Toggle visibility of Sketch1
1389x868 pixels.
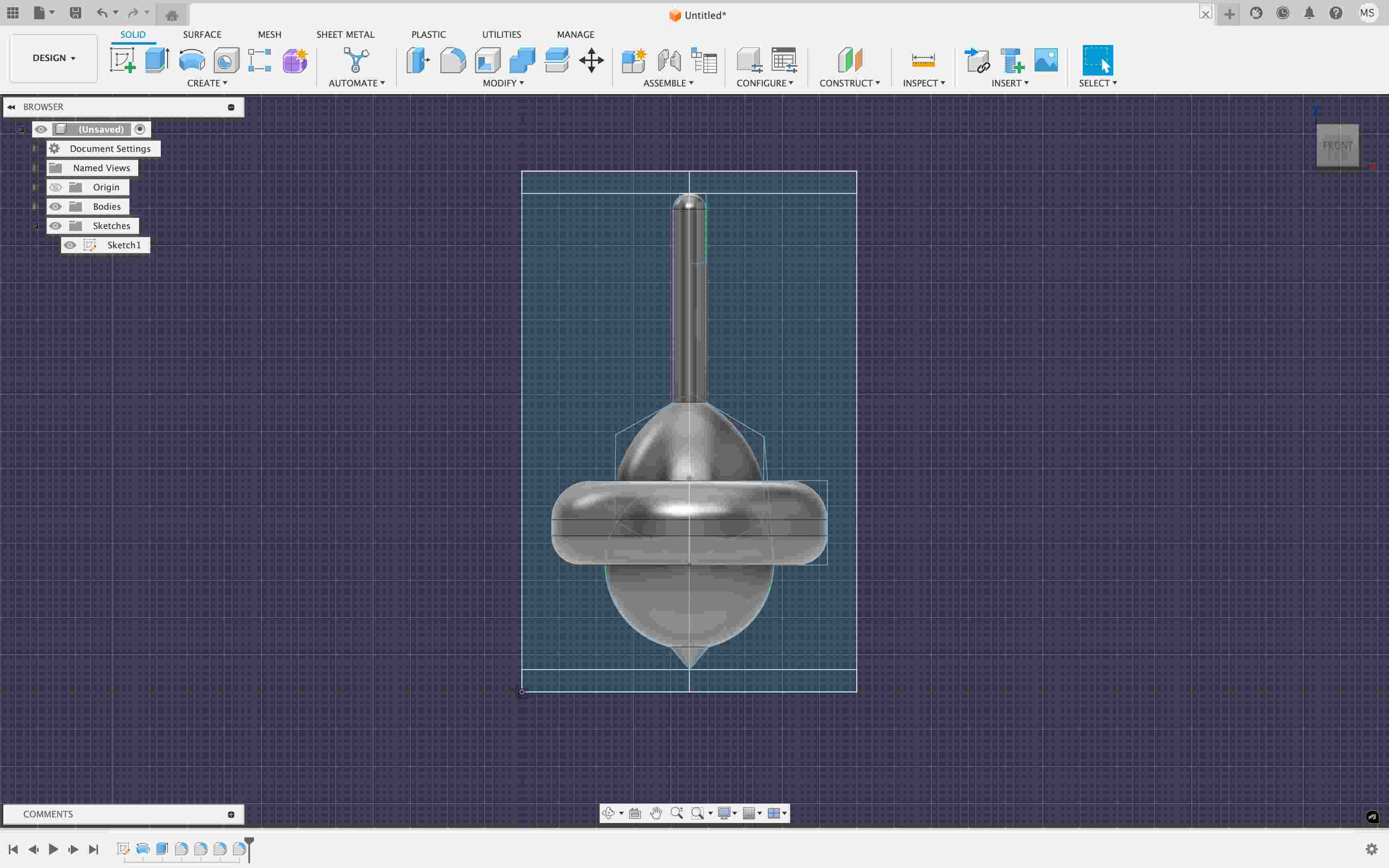pyautogui.click(x=70, y=245)
